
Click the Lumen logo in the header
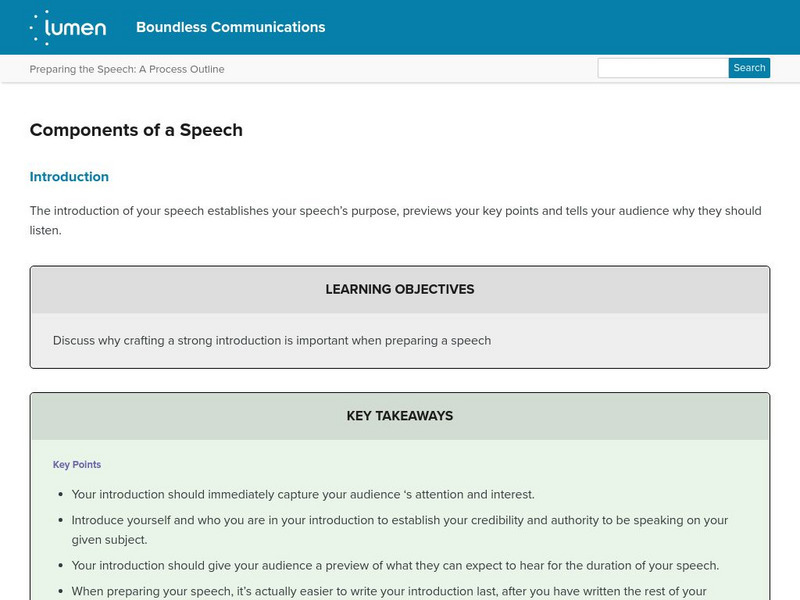point(68,27)
